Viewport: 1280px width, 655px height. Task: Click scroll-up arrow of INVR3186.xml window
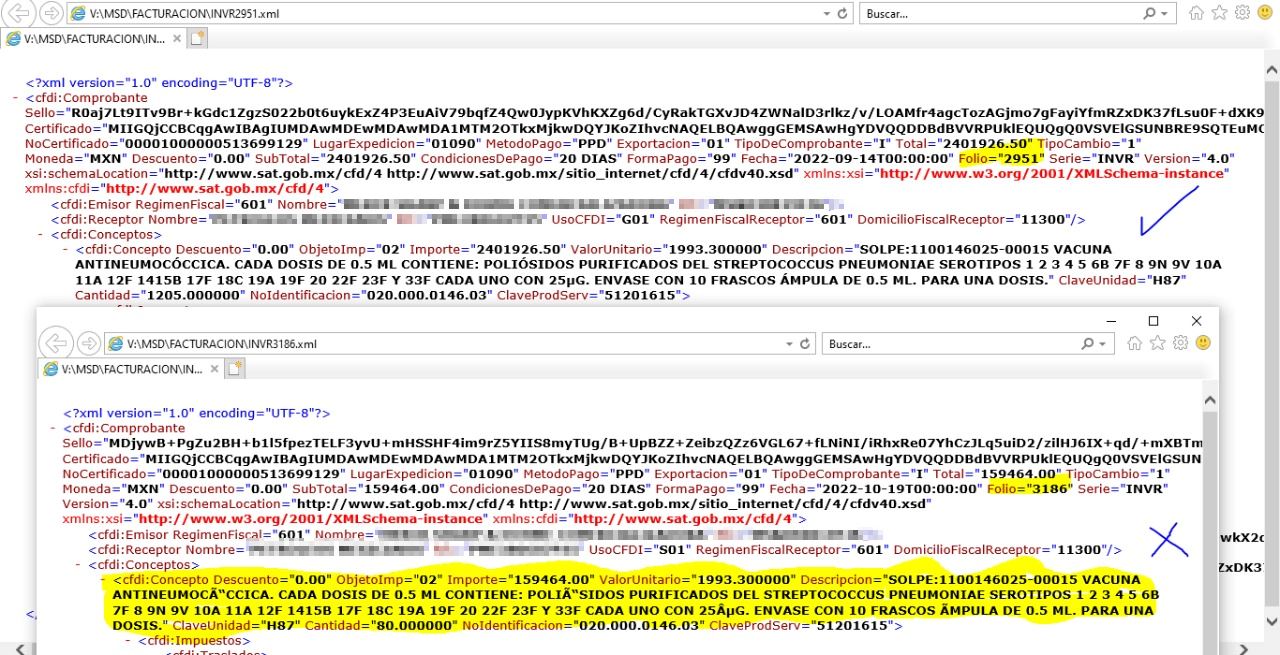point(1209,400)
